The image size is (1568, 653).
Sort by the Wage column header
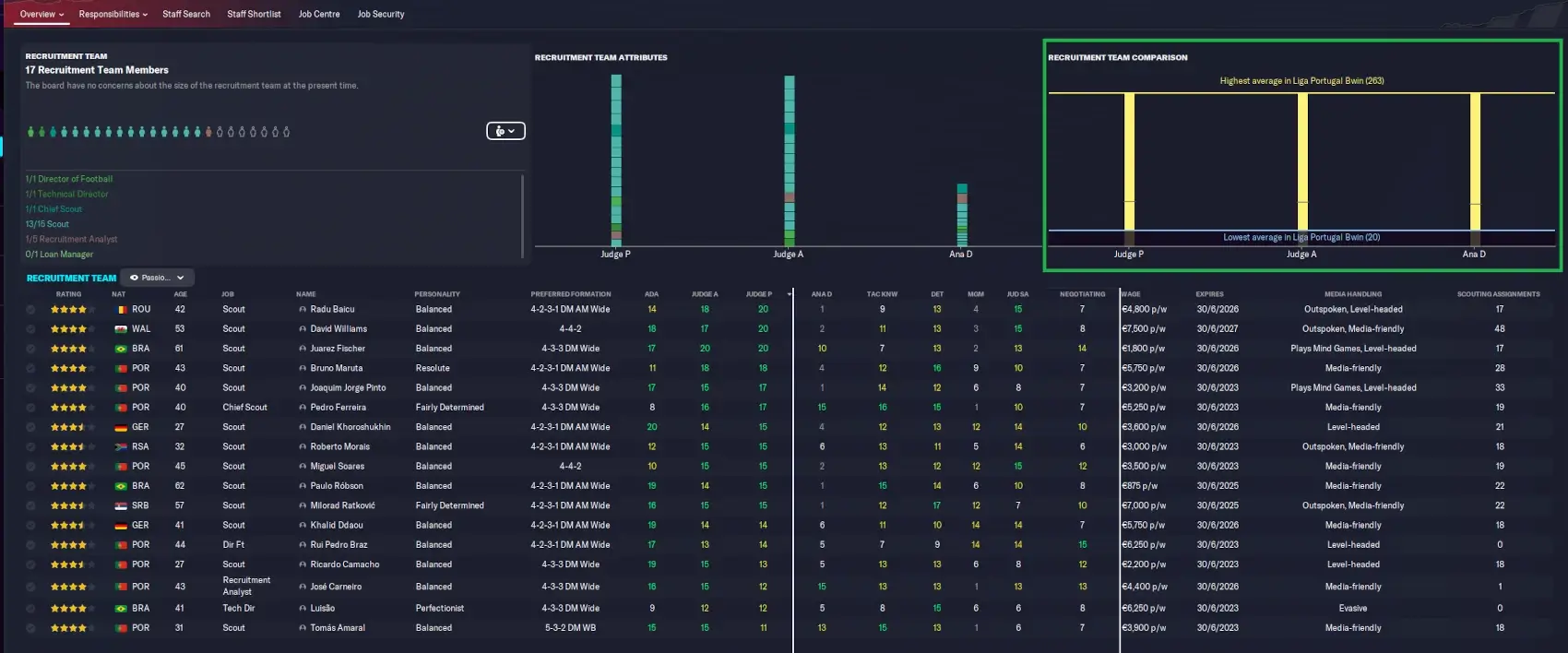[x=1131, y=294]
